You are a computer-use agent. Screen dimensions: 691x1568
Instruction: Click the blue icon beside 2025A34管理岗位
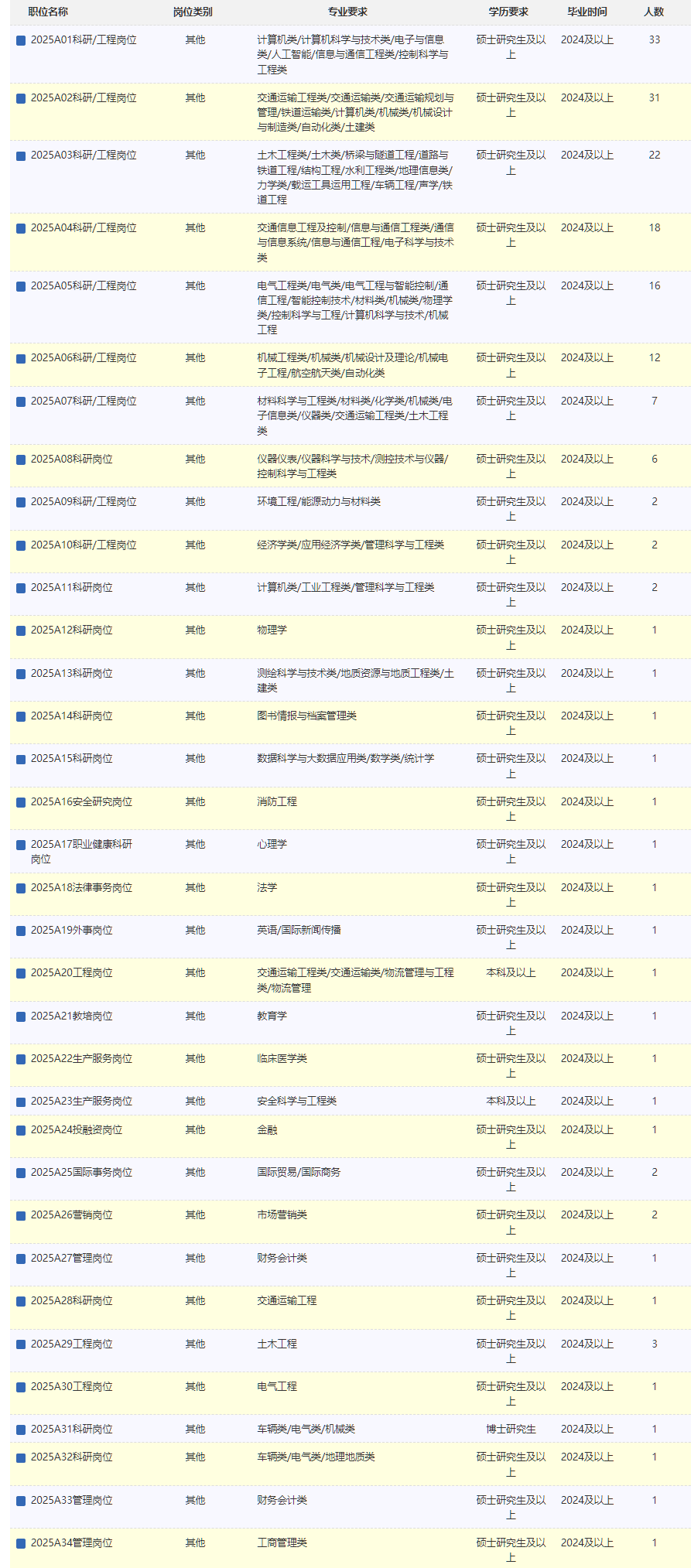point(21,1543)
